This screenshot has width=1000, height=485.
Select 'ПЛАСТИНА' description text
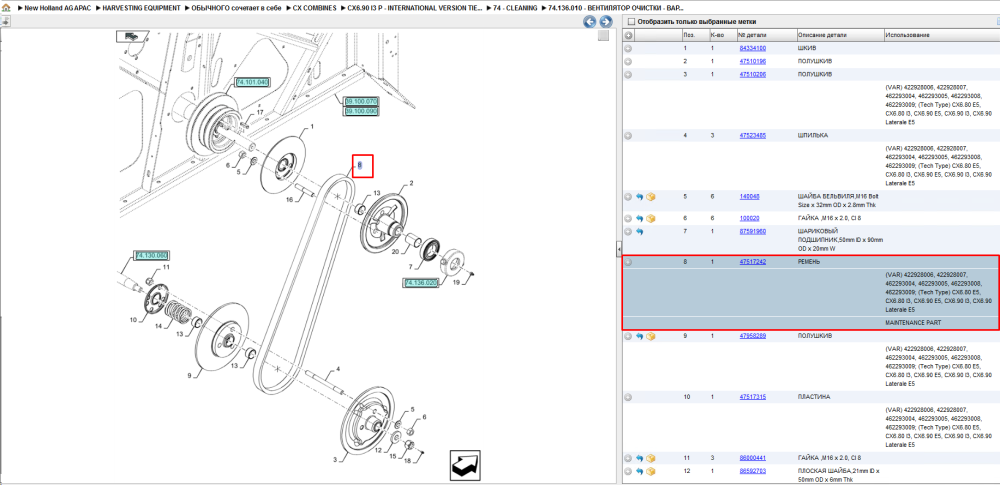(813, 397)
